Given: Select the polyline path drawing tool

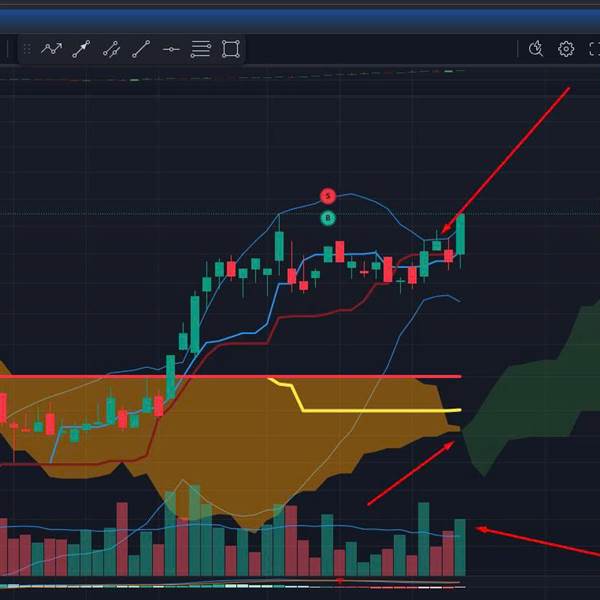Looking at the screenshot, I should pos(52,49).
